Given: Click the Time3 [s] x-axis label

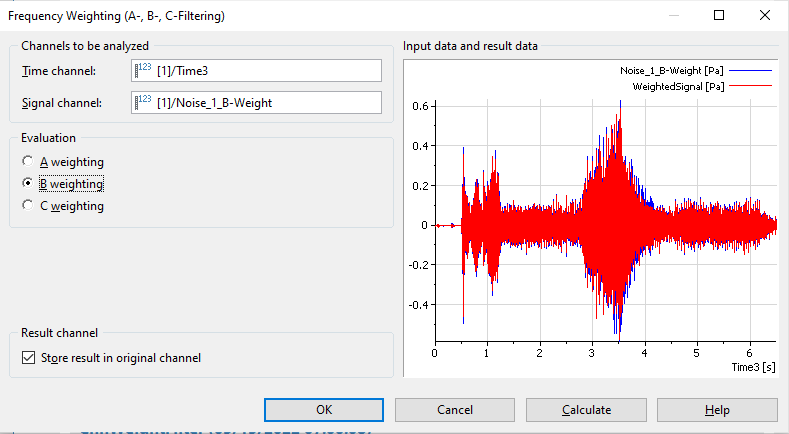Looking at the screenshot, I should [753, 368].
